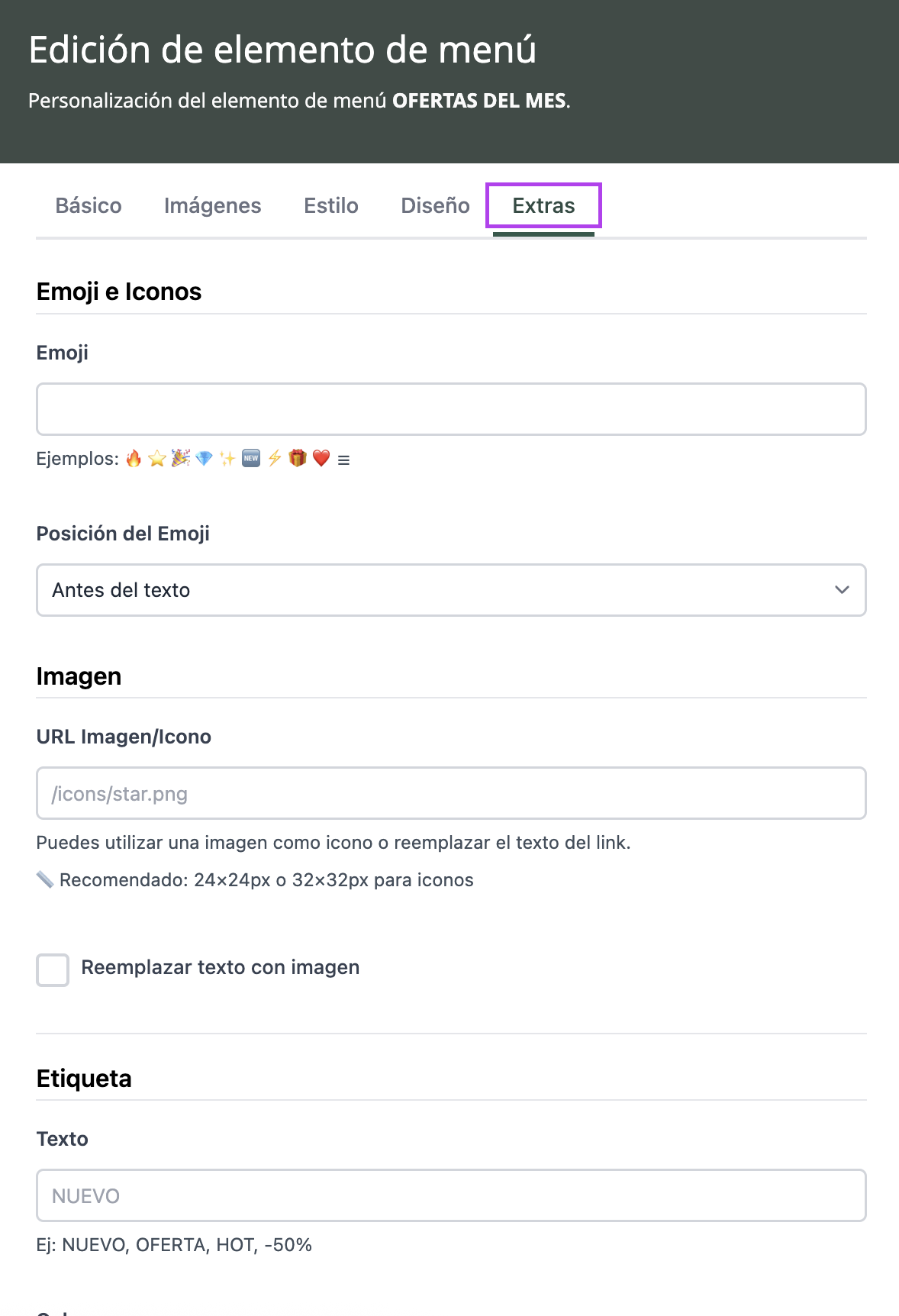
Task: Click the Extras tab
Action: tap(543, 206)
